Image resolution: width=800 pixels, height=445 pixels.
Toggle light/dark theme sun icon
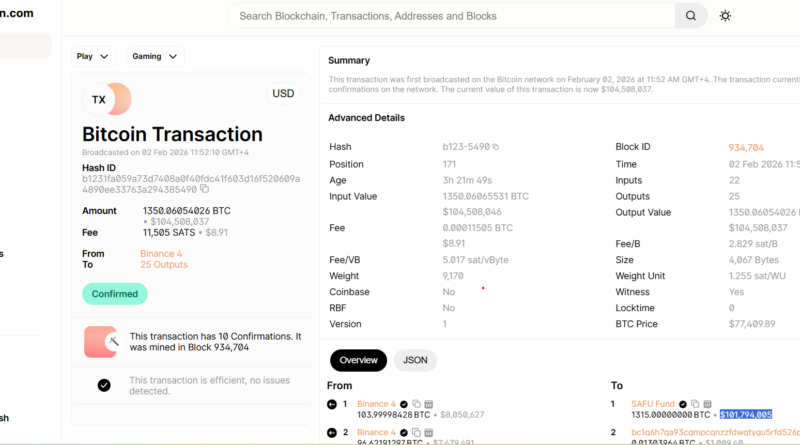point(725,16)
